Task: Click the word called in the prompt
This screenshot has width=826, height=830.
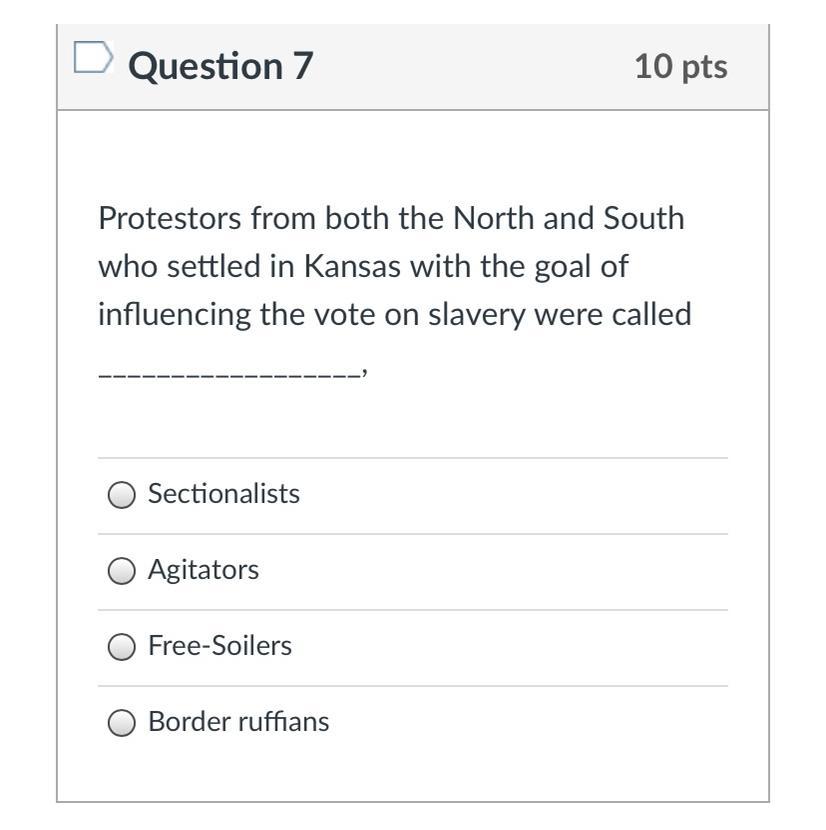Action: click(x=650, y=315)
